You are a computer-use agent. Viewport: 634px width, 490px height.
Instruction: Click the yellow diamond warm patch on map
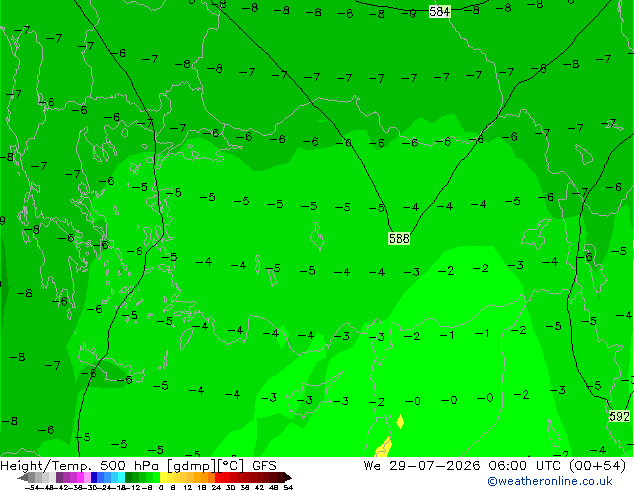[x=400, y=421]
